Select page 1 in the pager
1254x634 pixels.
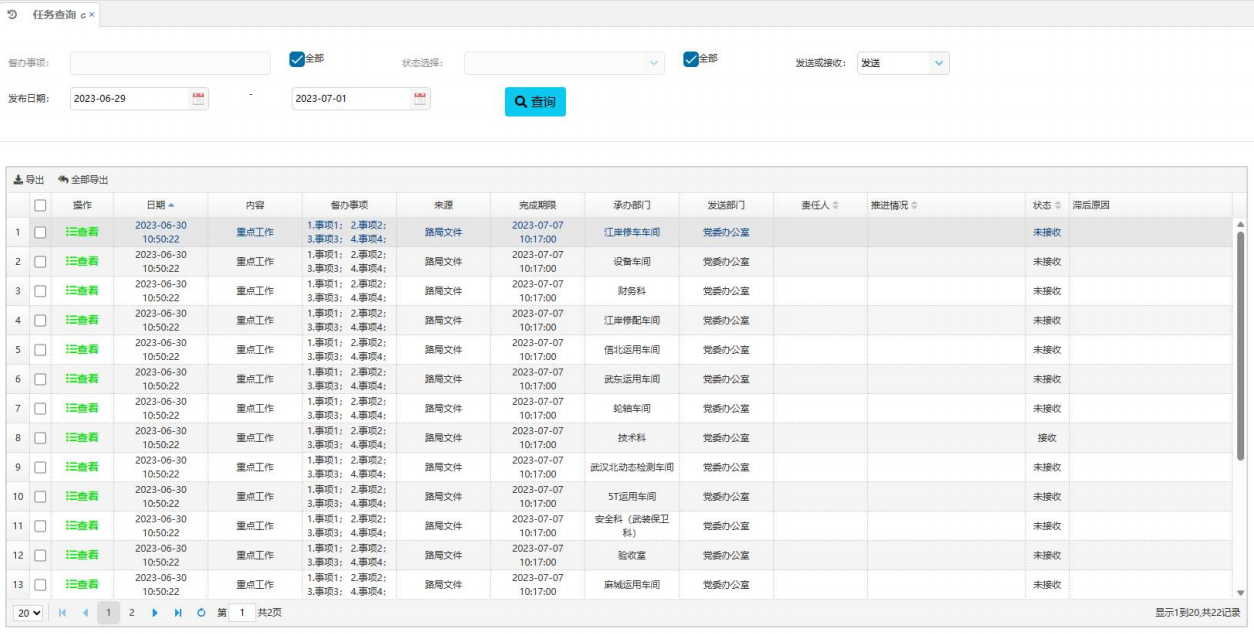(108, 612)
